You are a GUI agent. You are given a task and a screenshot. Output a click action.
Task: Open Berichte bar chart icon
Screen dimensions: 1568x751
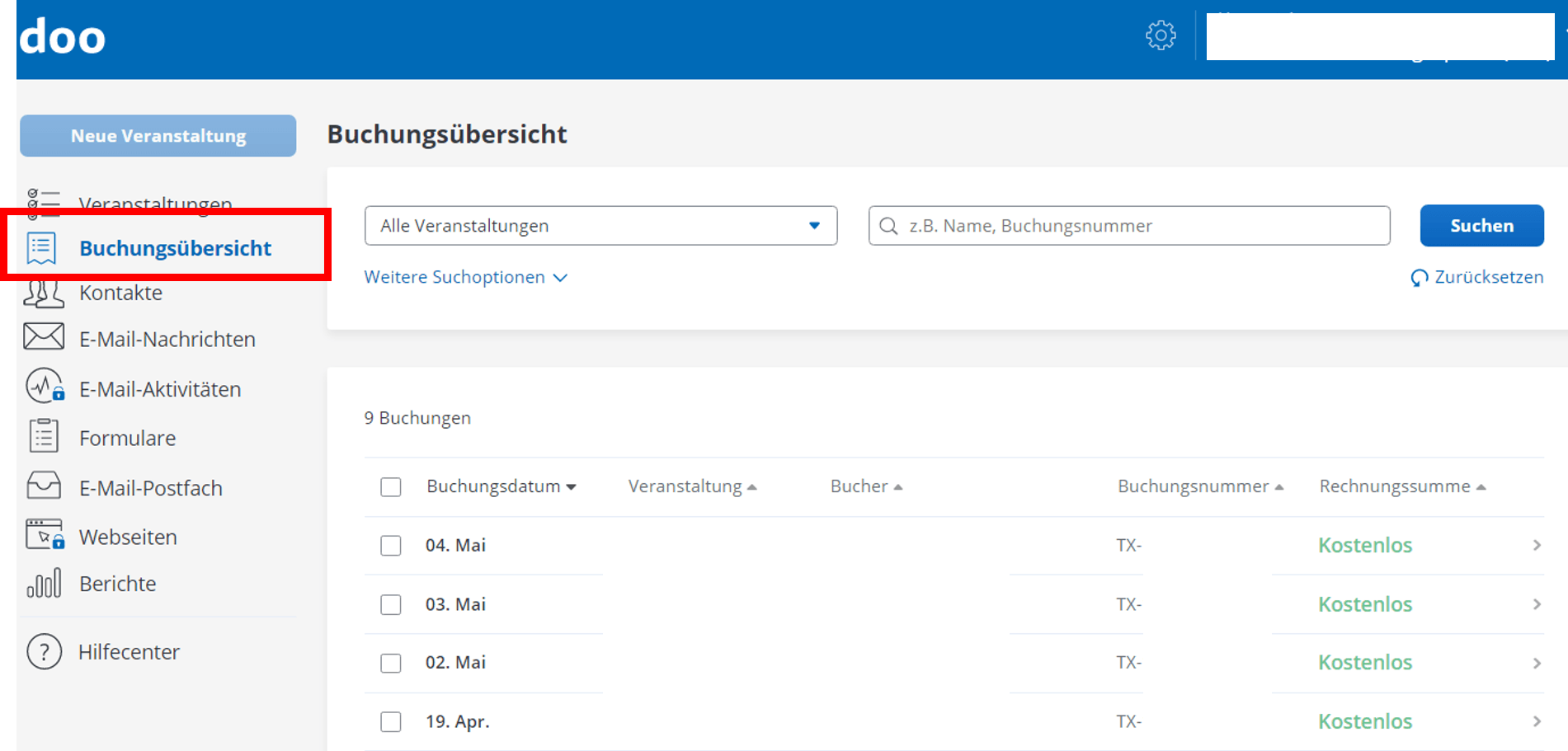point(44,583)
